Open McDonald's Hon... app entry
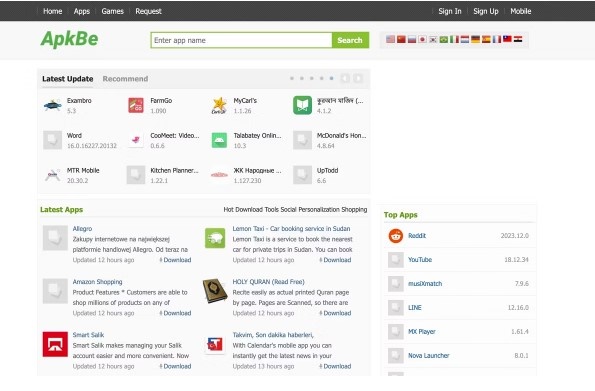This screenshot has height=391, width=595. (342, 136)
